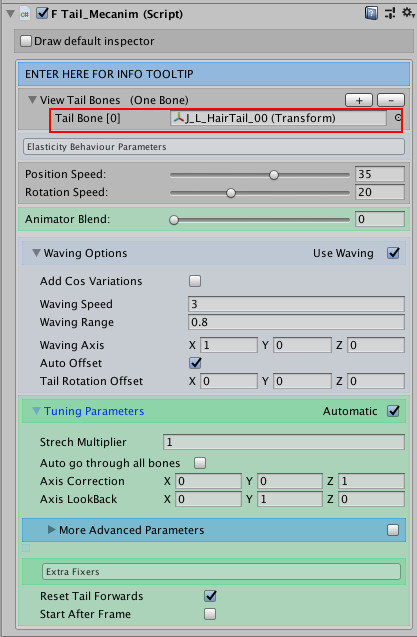Click Axis Correction Z field
The image size is (417, 637).
click(371, 481)
